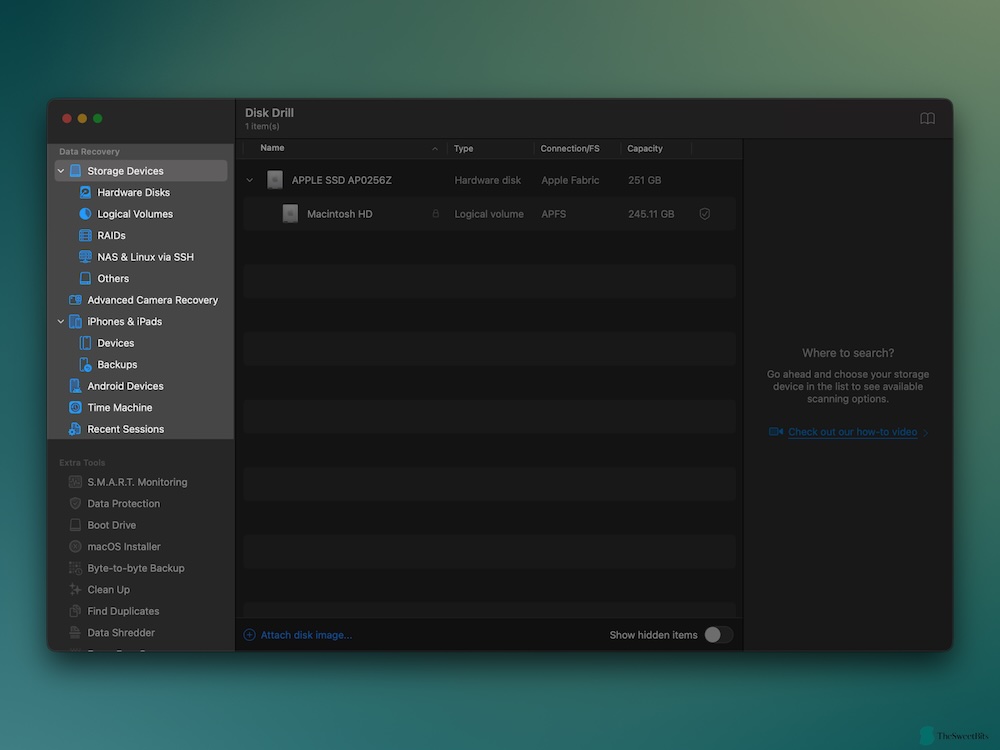The image size is (1000, 750).
Task: Click the book icon in title bar
Action: coord(927,119)
